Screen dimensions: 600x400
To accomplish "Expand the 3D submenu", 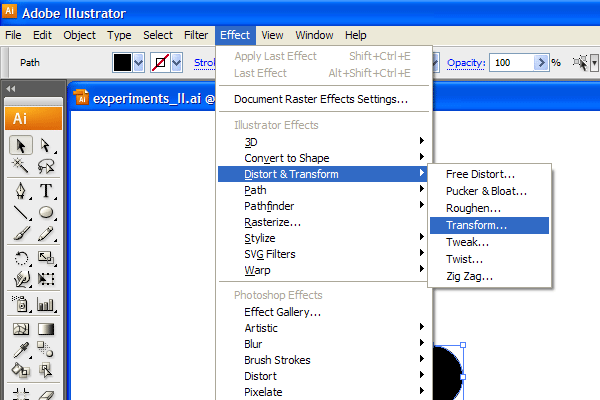I will (x=324, y=142).
